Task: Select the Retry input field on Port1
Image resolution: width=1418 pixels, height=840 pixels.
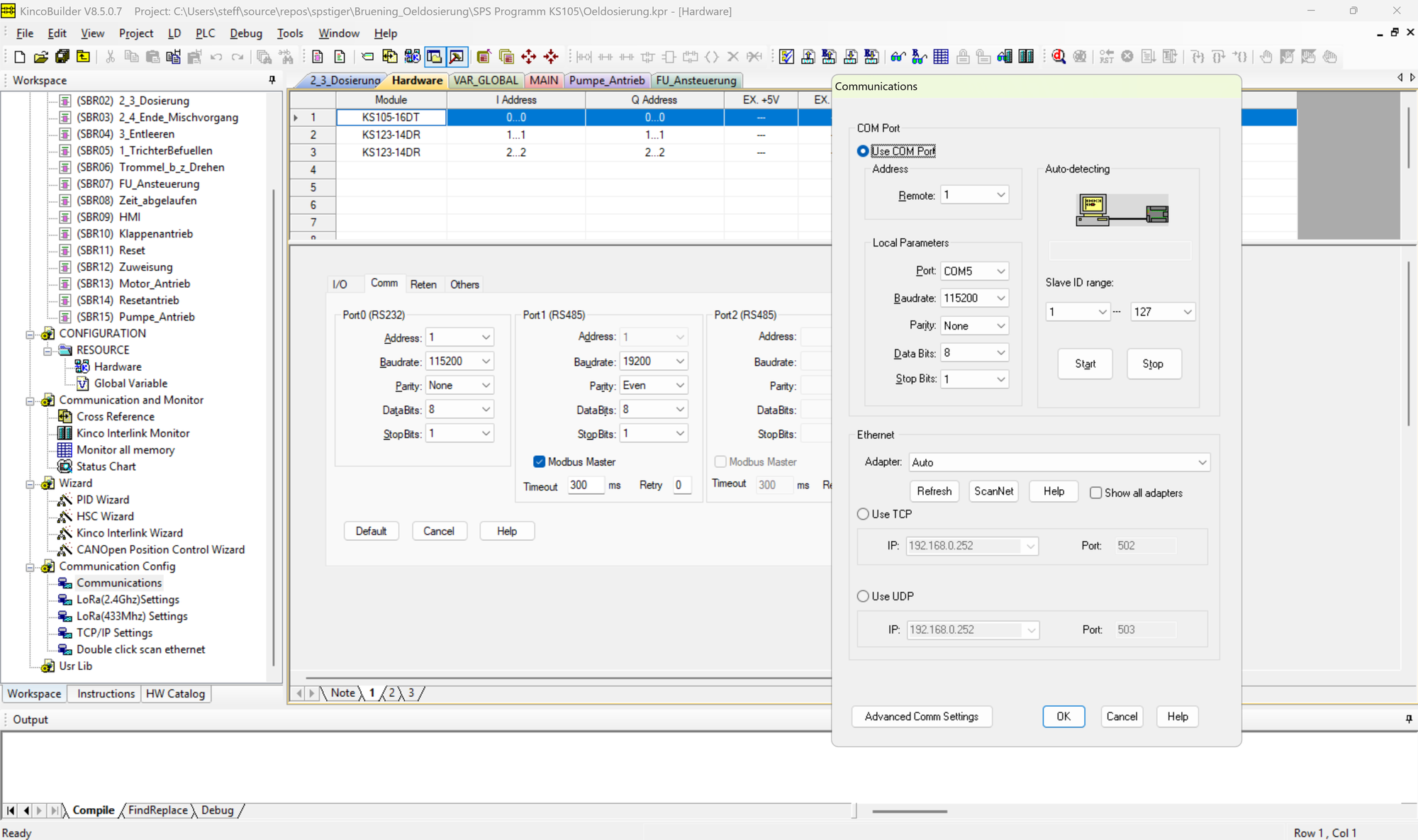Action: [681, 485]
